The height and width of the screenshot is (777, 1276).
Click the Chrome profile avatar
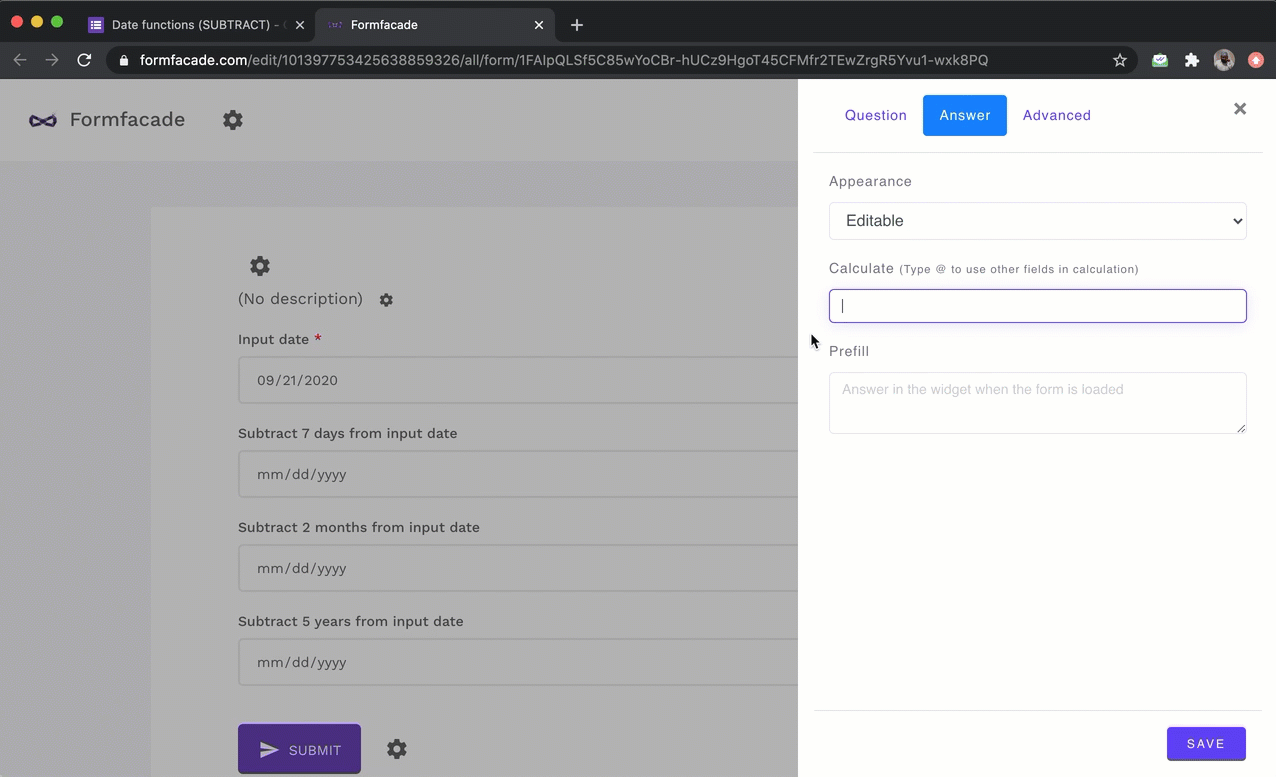click(x=1224, y=60)
